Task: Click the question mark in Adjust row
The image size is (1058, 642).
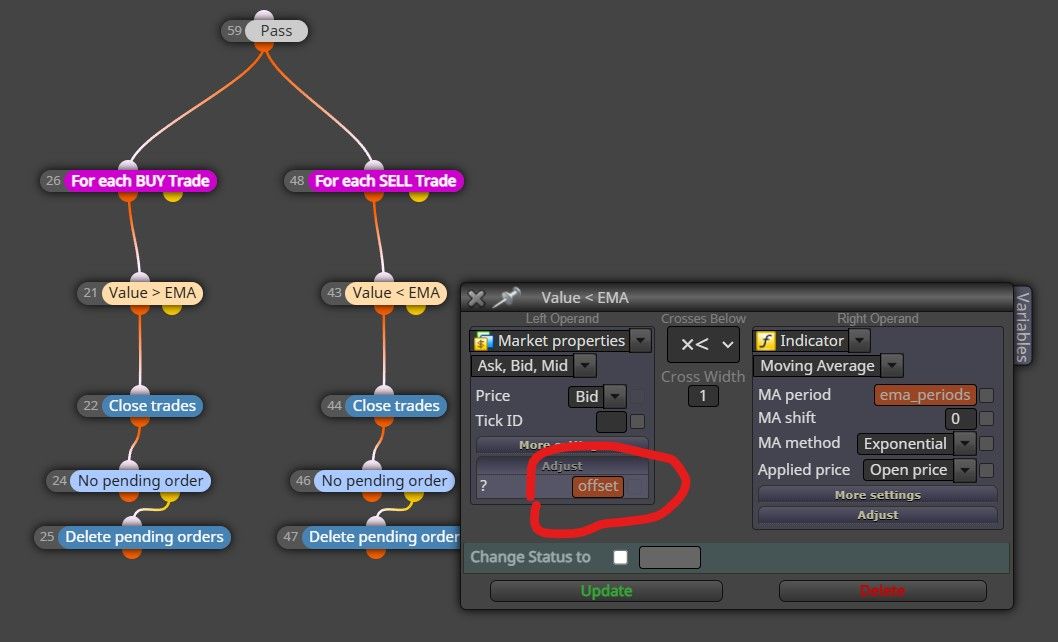Action: (483, 486)
